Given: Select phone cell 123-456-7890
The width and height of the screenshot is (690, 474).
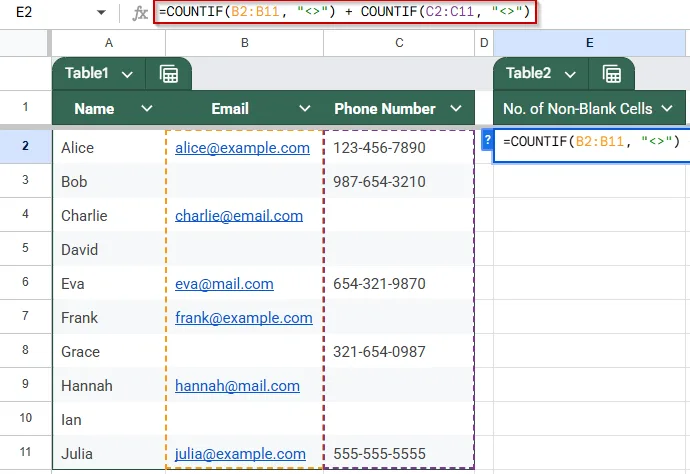Looking at the screenshot, I should [x=399, y=147].
